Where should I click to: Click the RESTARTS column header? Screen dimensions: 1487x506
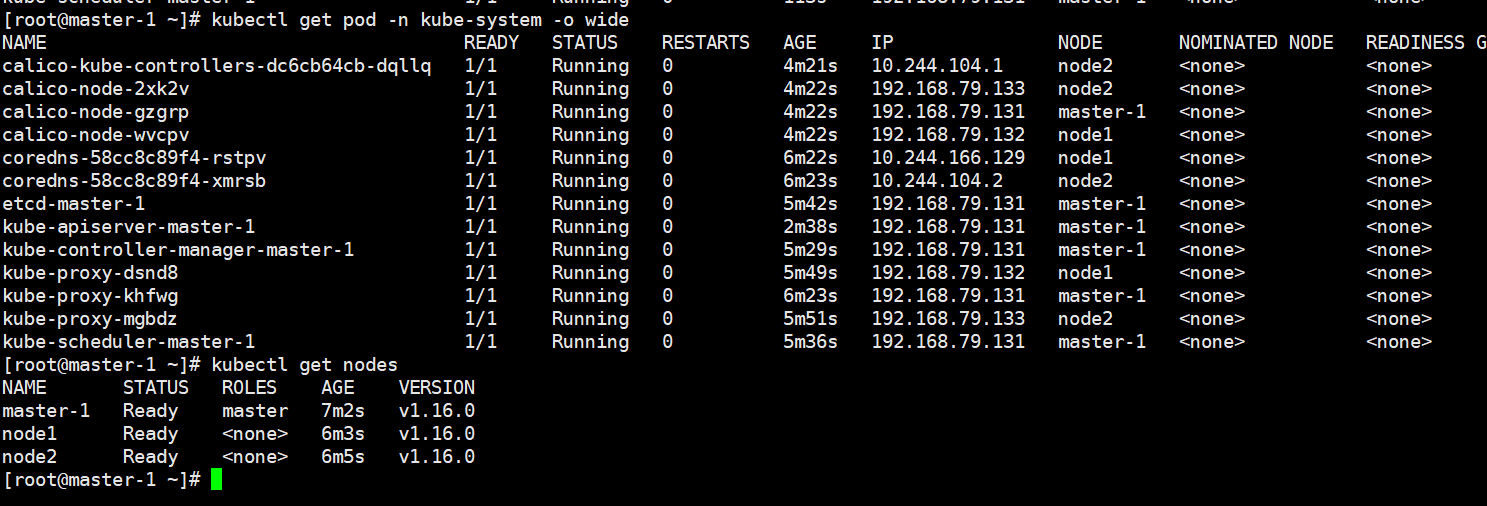[705, 43]
